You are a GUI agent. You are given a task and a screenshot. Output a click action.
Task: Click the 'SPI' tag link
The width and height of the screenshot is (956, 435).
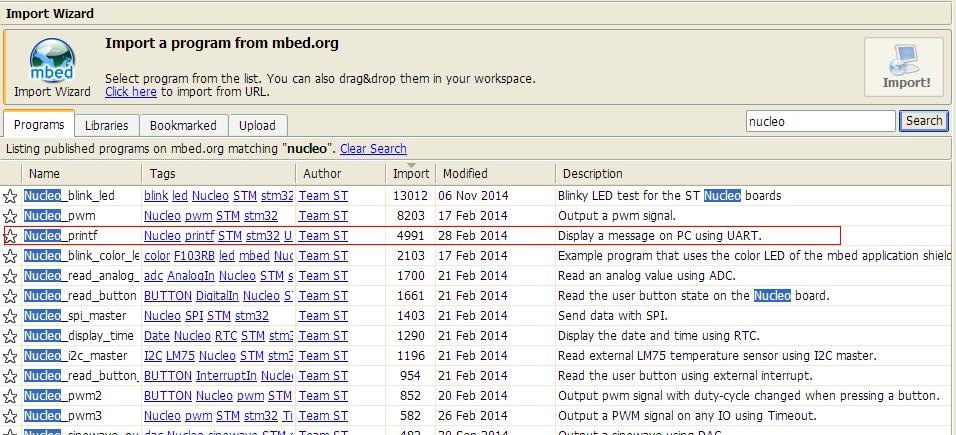(194, 315)
